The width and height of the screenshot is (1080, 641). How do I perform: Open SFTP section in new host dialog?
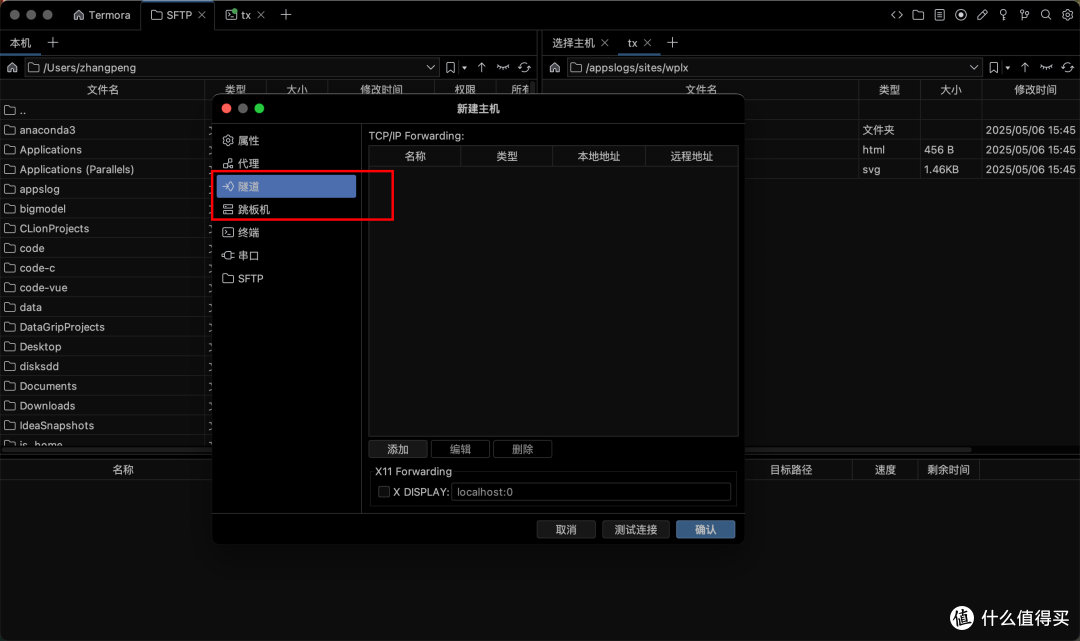coord(287,278)
